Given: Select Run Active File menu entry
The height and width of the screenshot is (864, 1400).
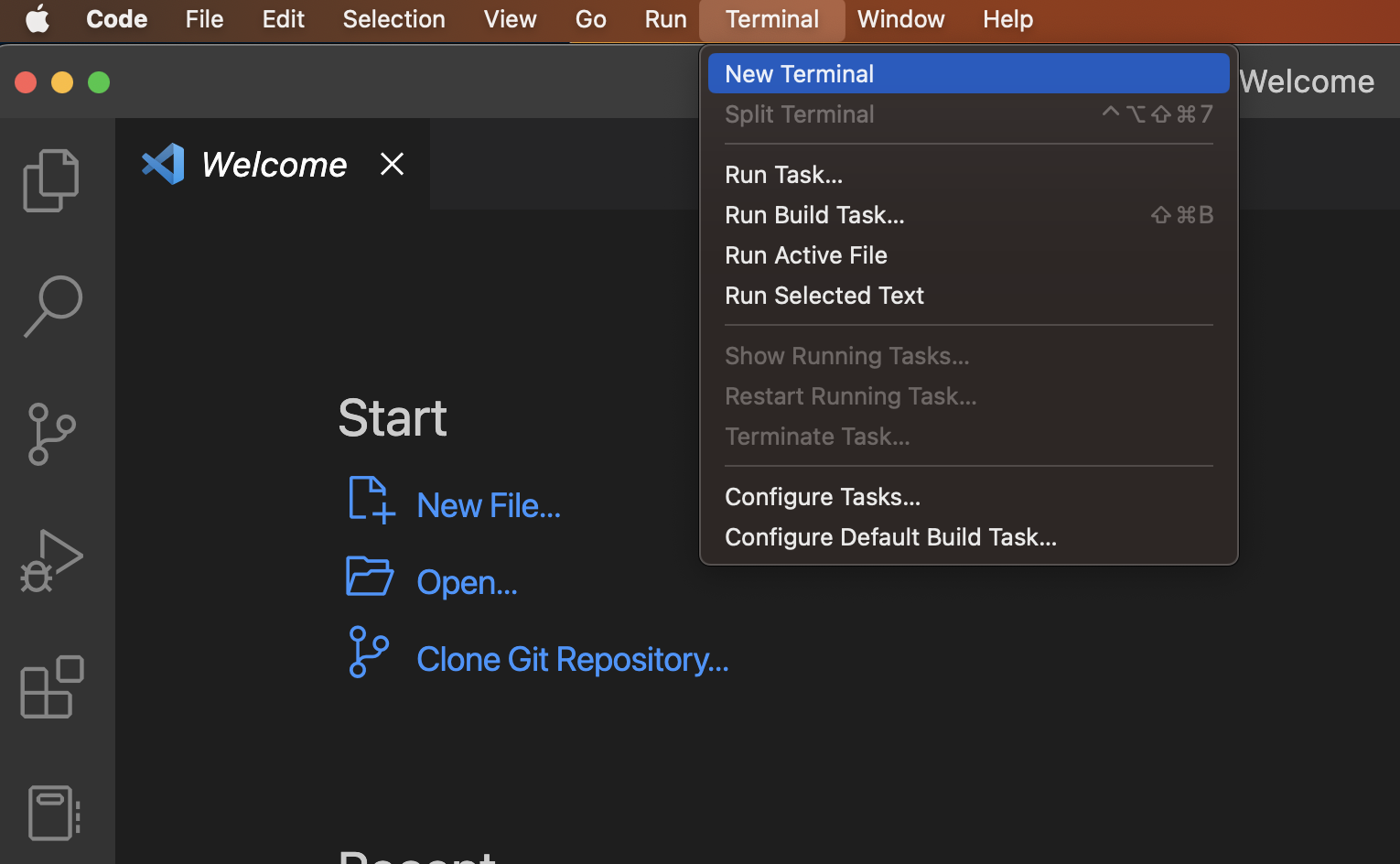Looking at the screenshot, I should click(x=968, y=254).
